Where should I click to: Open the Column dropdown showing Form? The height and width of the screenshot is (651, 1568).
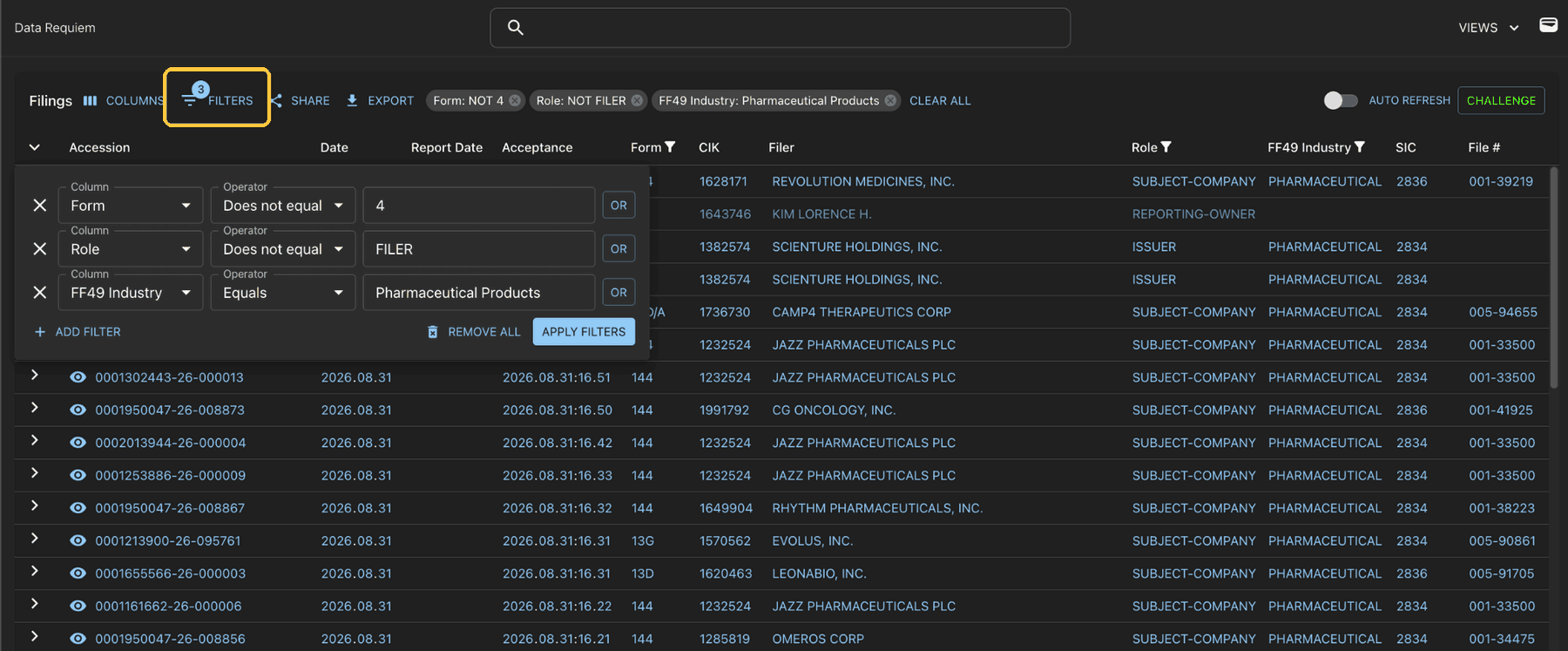point(131,206)
